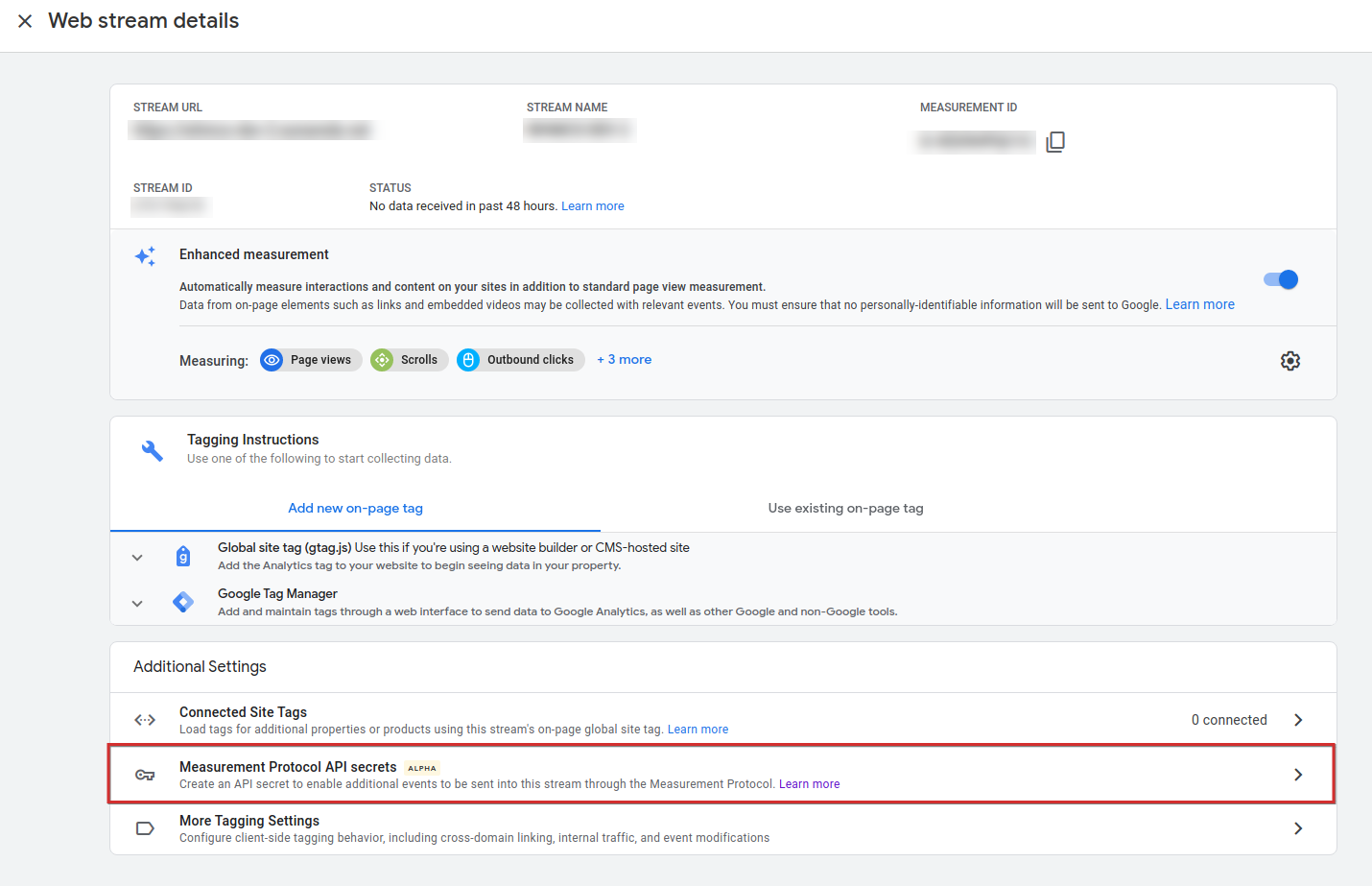Switch to the Use existing on-page tag tab
1372x886 pixels.
[845, 508]
